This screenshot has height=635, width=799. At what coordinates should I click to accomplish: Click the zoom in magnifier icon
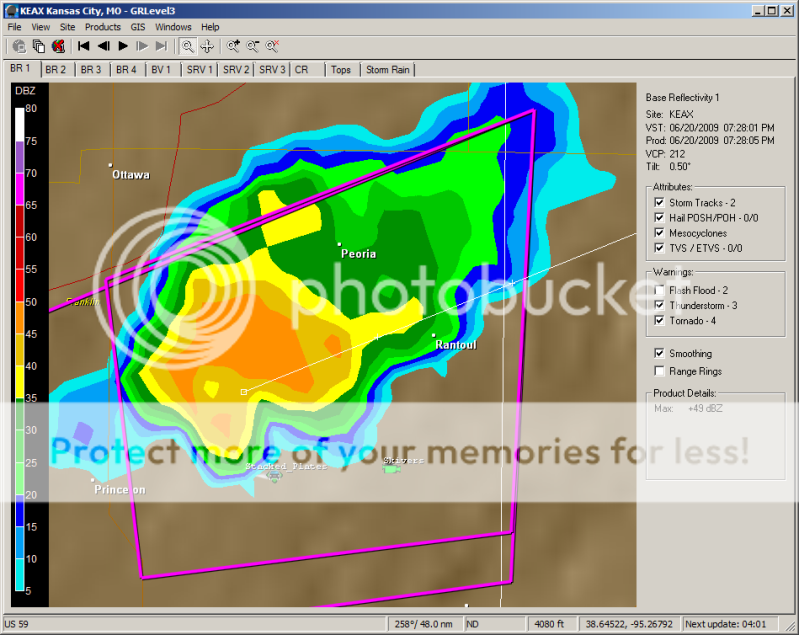coord(233,46)
